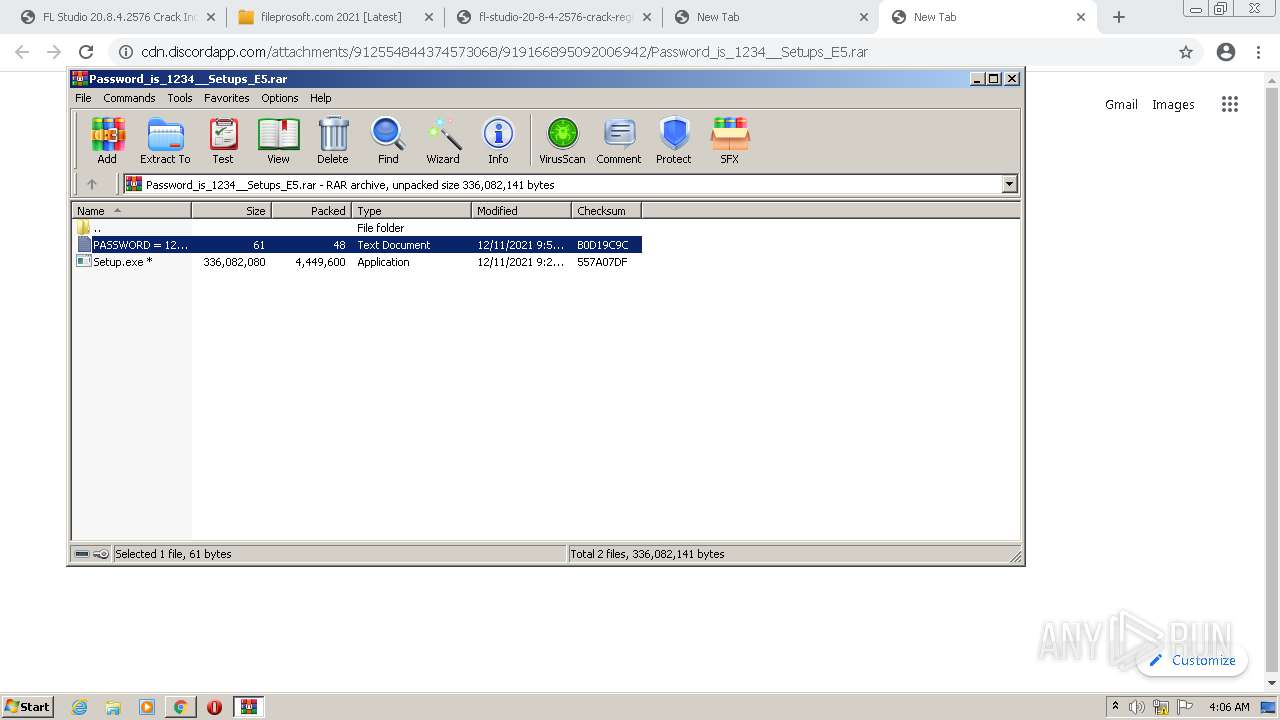
Task: Switch to FL Studio 20.8.4.2576 Crack tab
Action: tap(118, 17)
